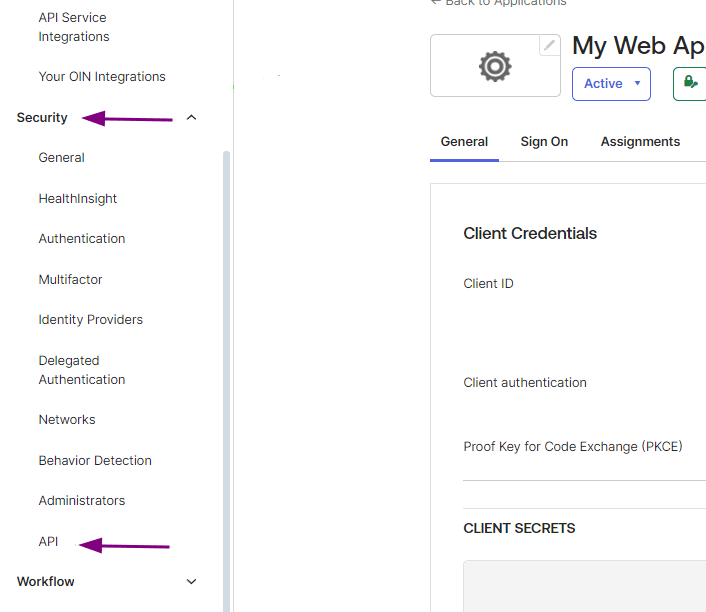Click the pencil edit logo icon
The height and width of the screenshot is (612, 706).
click(549, 46)
